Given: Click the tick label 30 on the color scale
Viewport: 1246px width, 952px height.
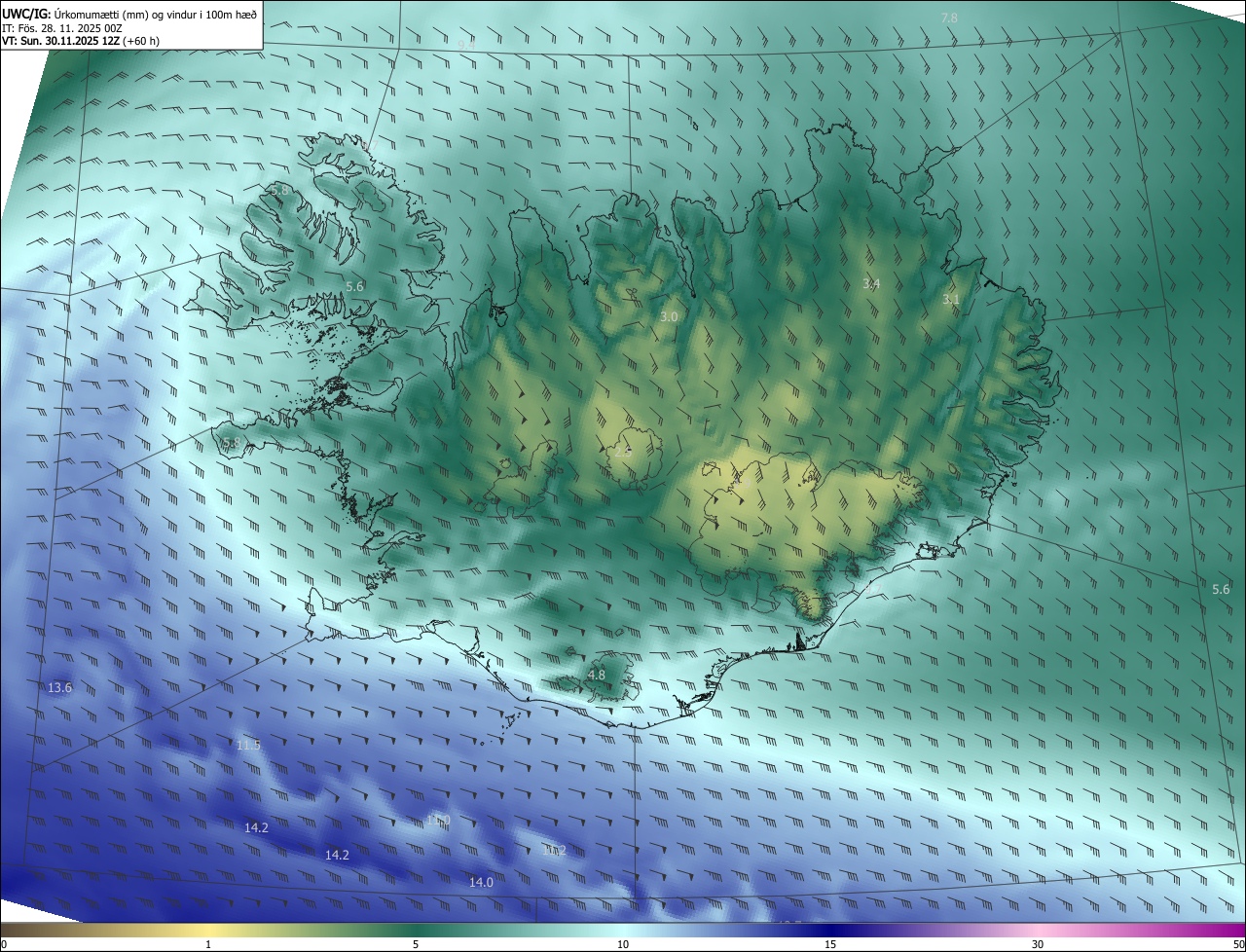Looking at the screenshot, I should coord(1038,945).
